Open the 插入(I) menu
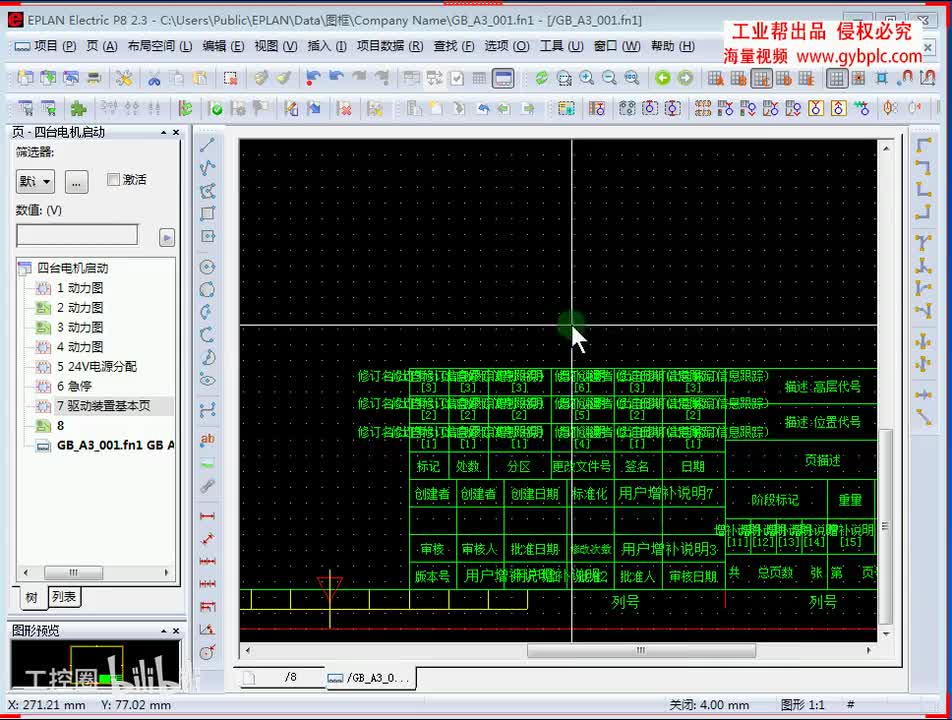This screenshot has width=952, height=720. tap(327, 46)
